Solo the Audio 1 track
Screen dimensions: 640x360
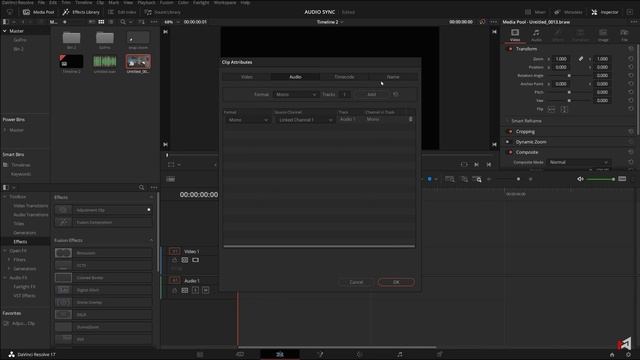coord(196,290)
